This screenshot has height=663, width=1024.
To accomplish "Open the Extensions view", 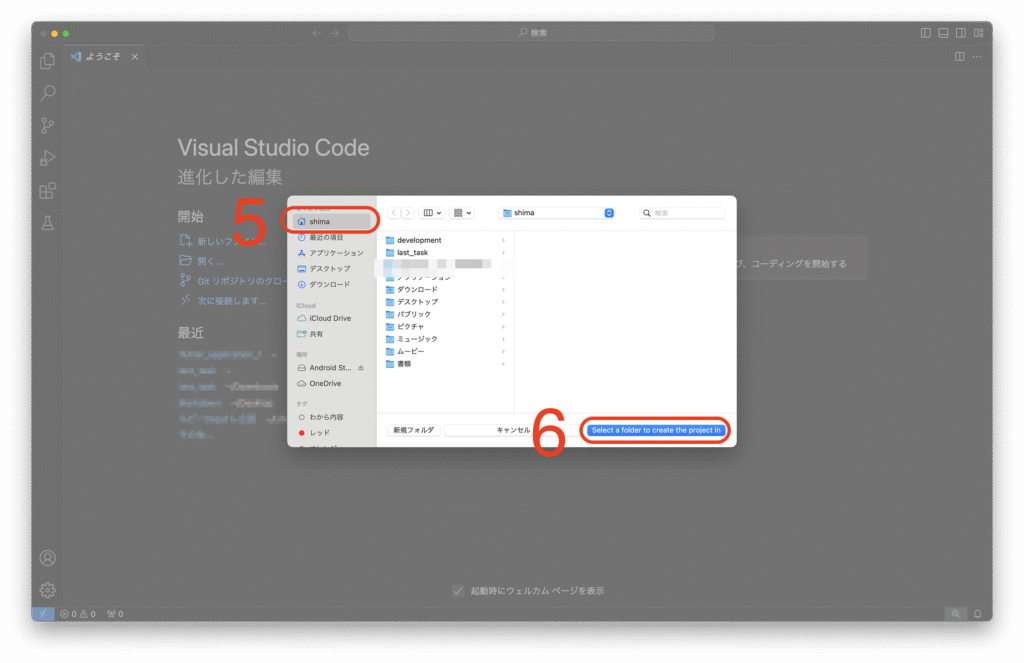I will click(48, 191).
